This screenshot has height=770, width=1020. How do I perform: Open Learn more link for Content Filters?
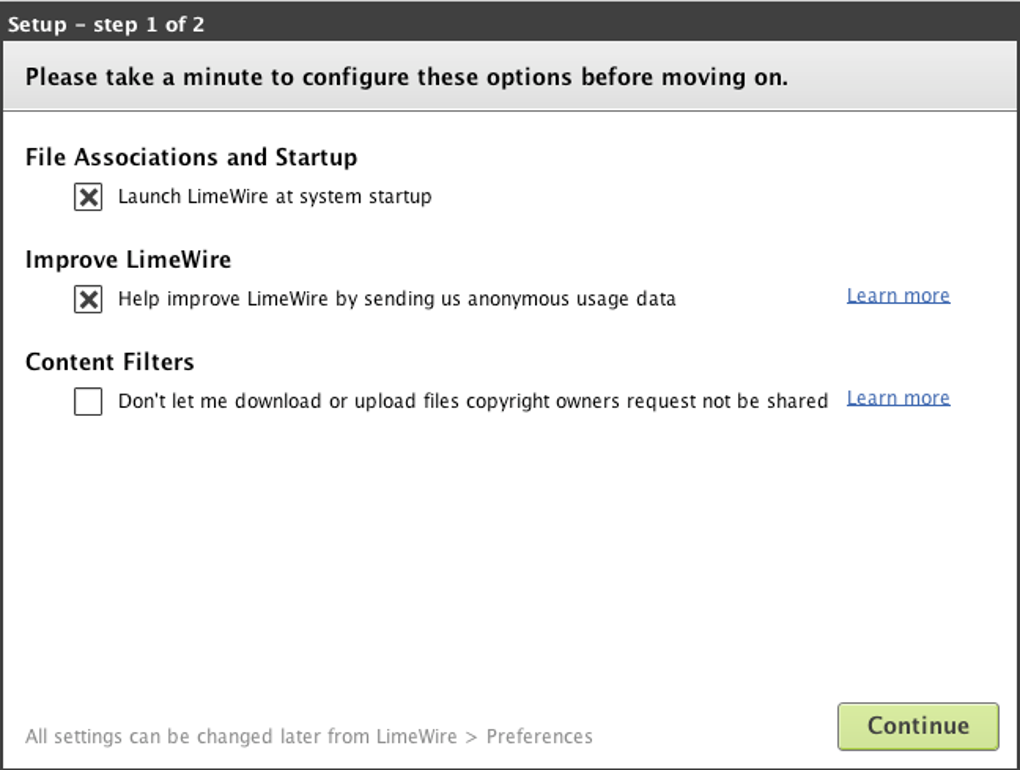(897, 398)
